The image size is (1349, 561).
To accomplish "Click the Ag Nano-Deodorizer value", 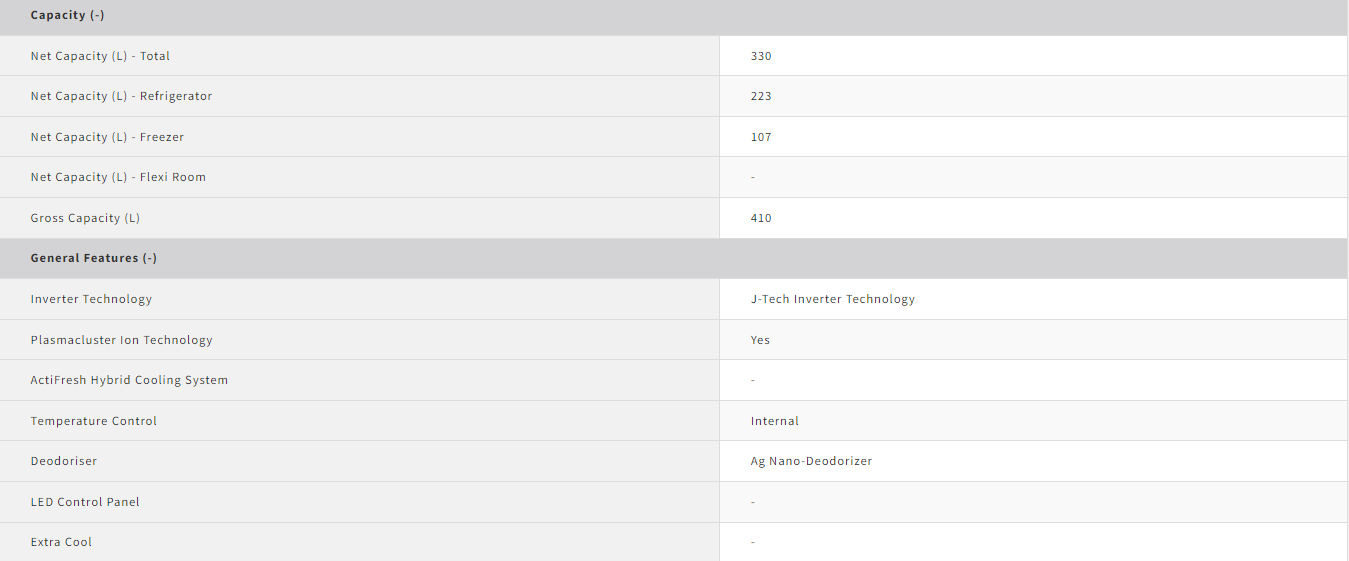I will 812,461.
